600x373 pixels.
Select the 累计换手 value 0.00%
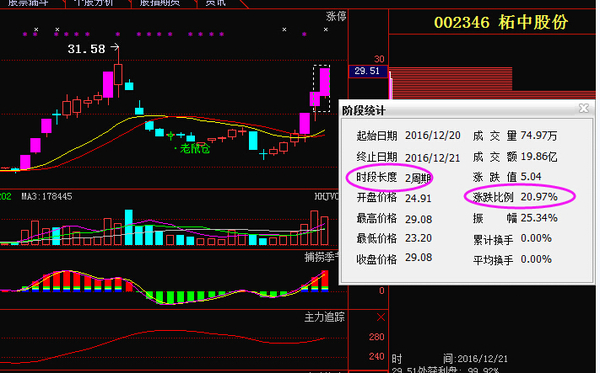536,239
